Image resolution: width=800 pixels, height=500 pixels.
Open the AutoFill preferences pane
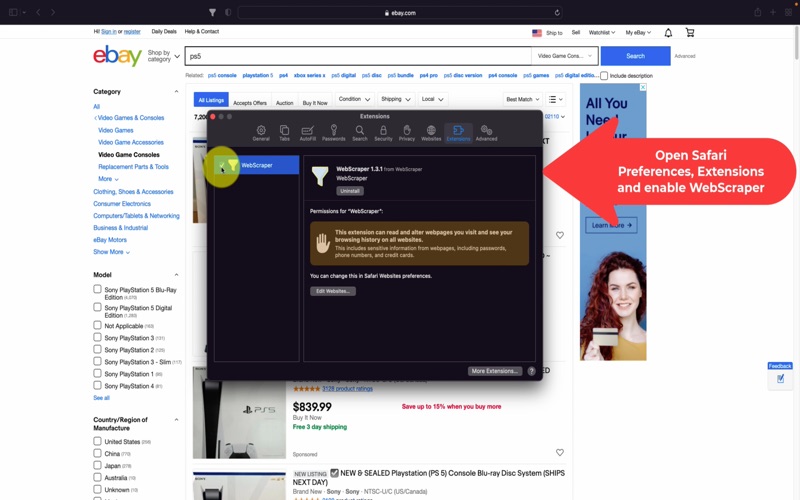pyautogui.click(x=308, y=132)
